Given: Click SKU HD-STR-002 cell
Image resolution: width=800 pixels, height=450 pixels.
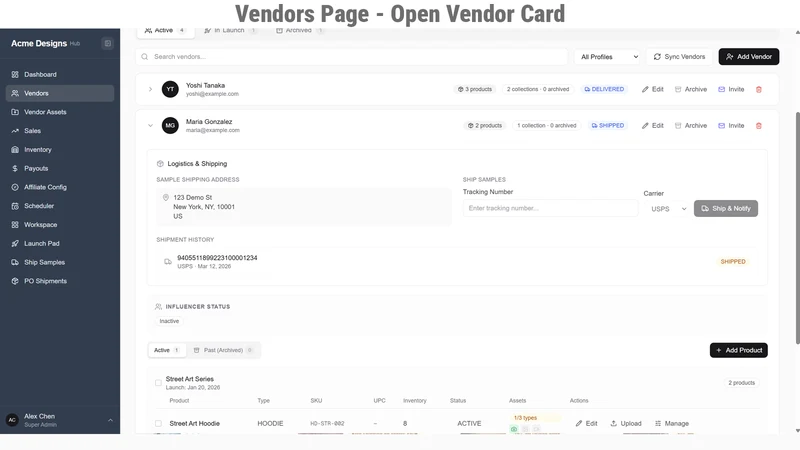Looking at the screenshot, I should pos(327,423).
